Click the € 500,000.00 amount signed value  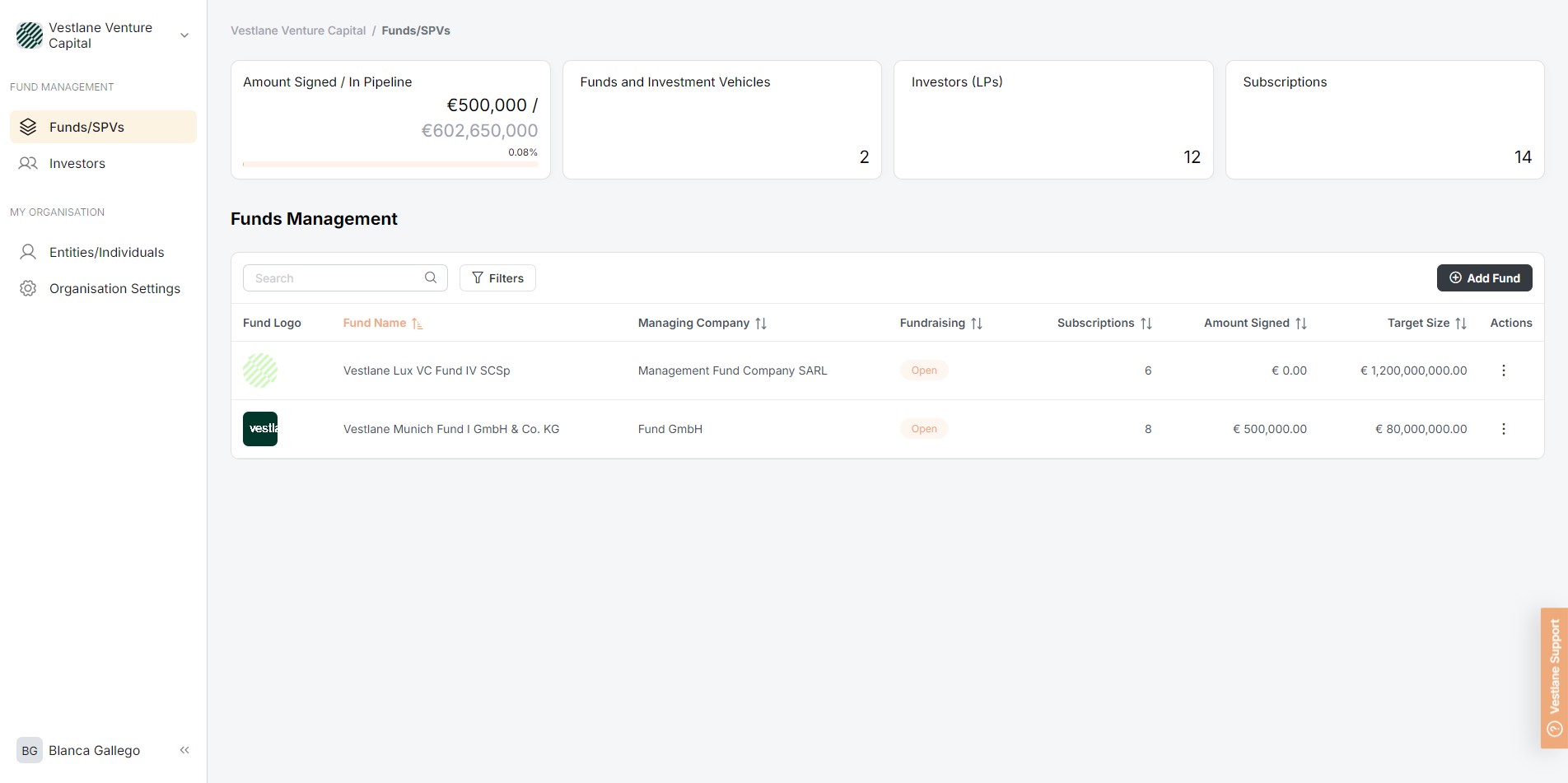(1270, 429)
